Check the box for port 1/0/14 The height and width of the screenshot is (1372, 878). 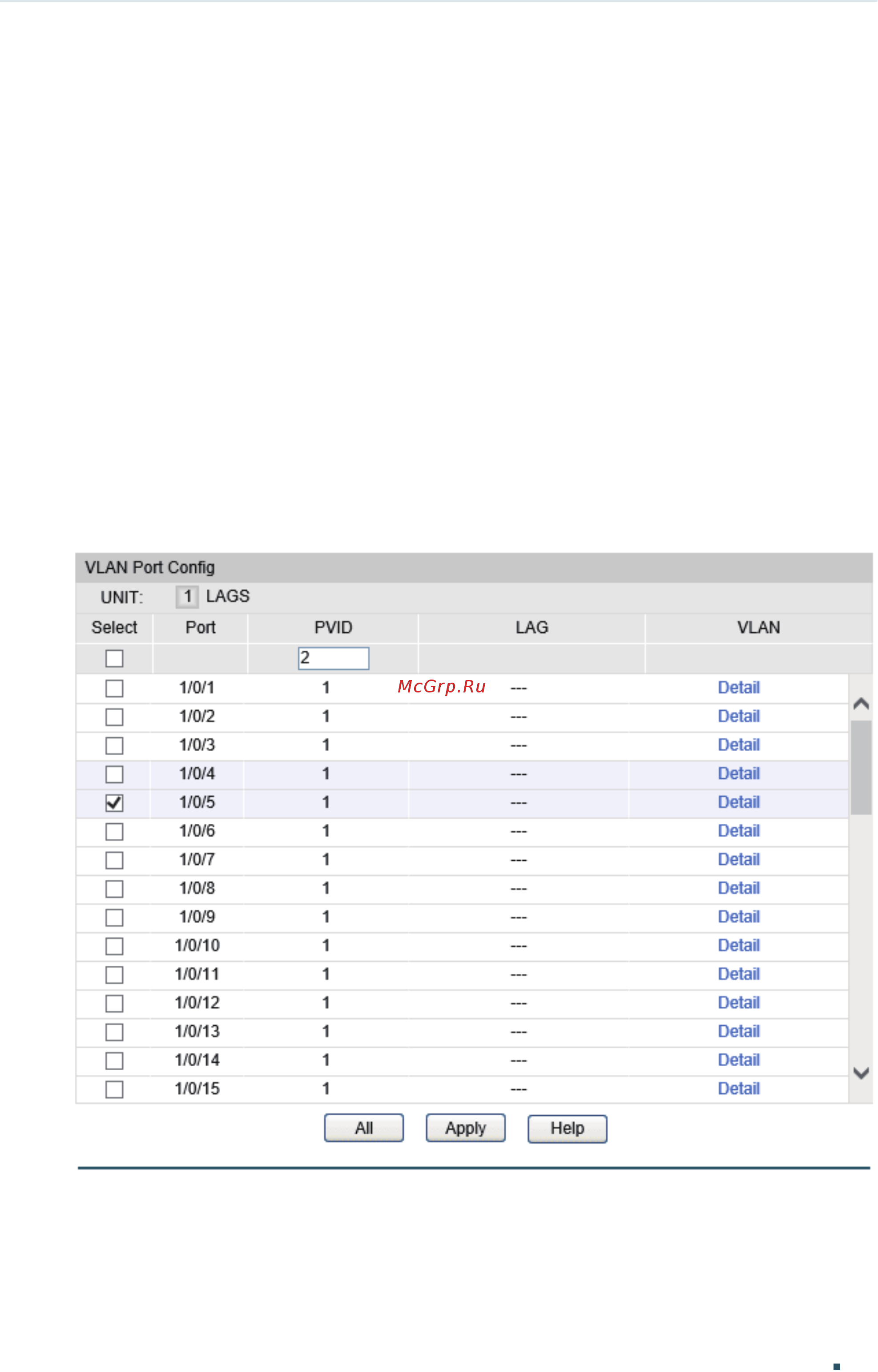pos(114,1060)
